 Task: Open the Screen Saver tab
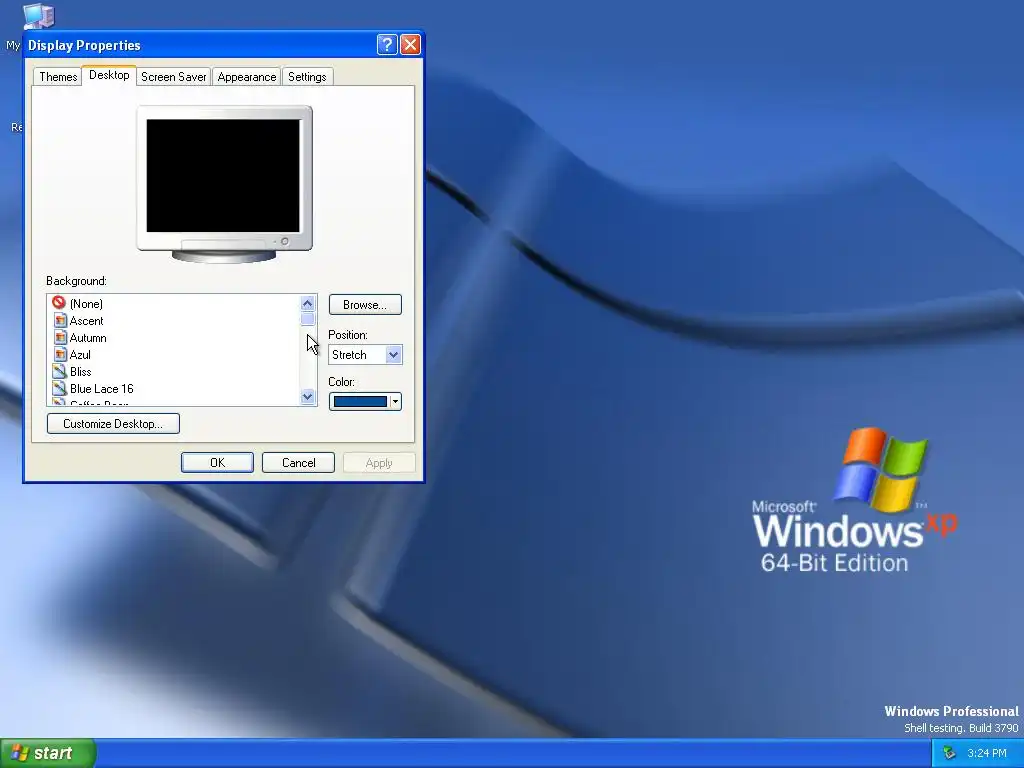coord(174,76)
